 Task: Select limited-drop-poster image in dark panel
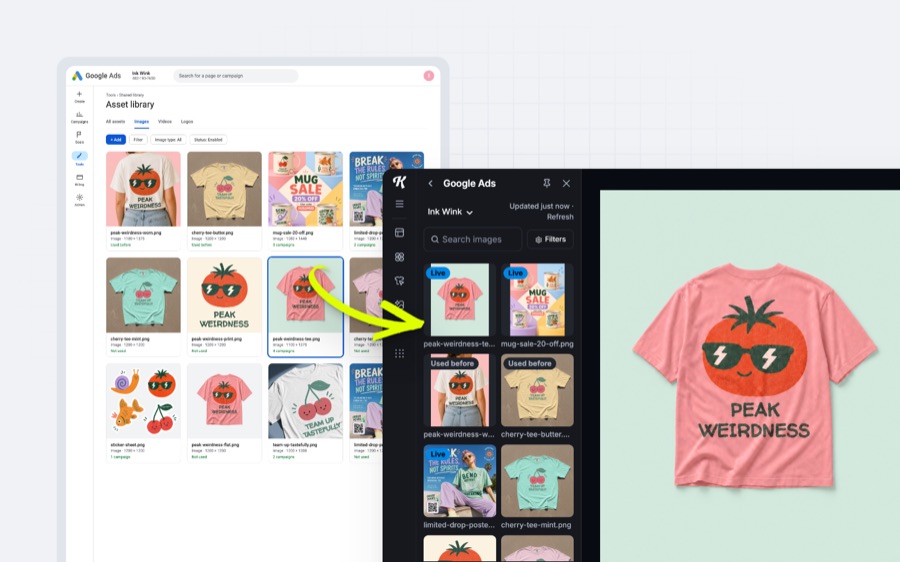click(460, 480)
